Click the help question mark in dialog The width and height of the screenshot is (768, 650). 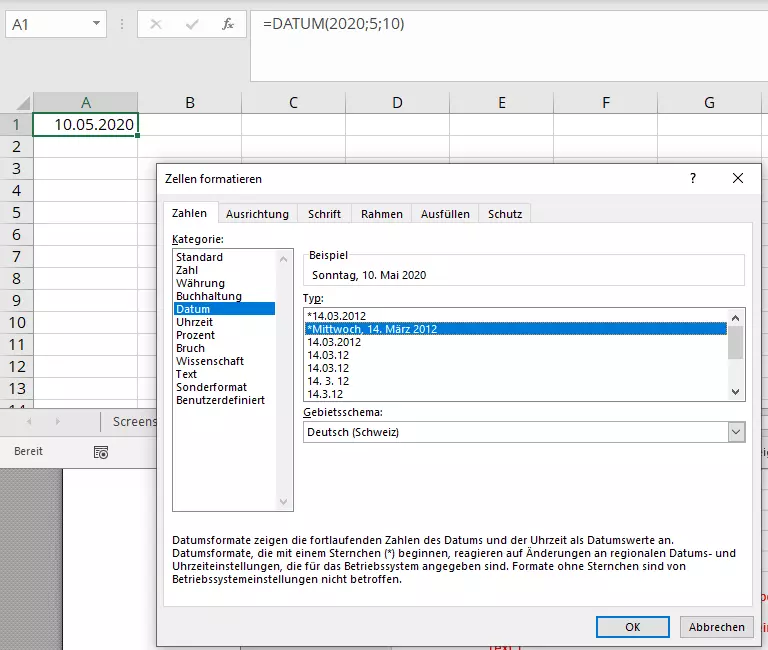(x=693, y=178)
